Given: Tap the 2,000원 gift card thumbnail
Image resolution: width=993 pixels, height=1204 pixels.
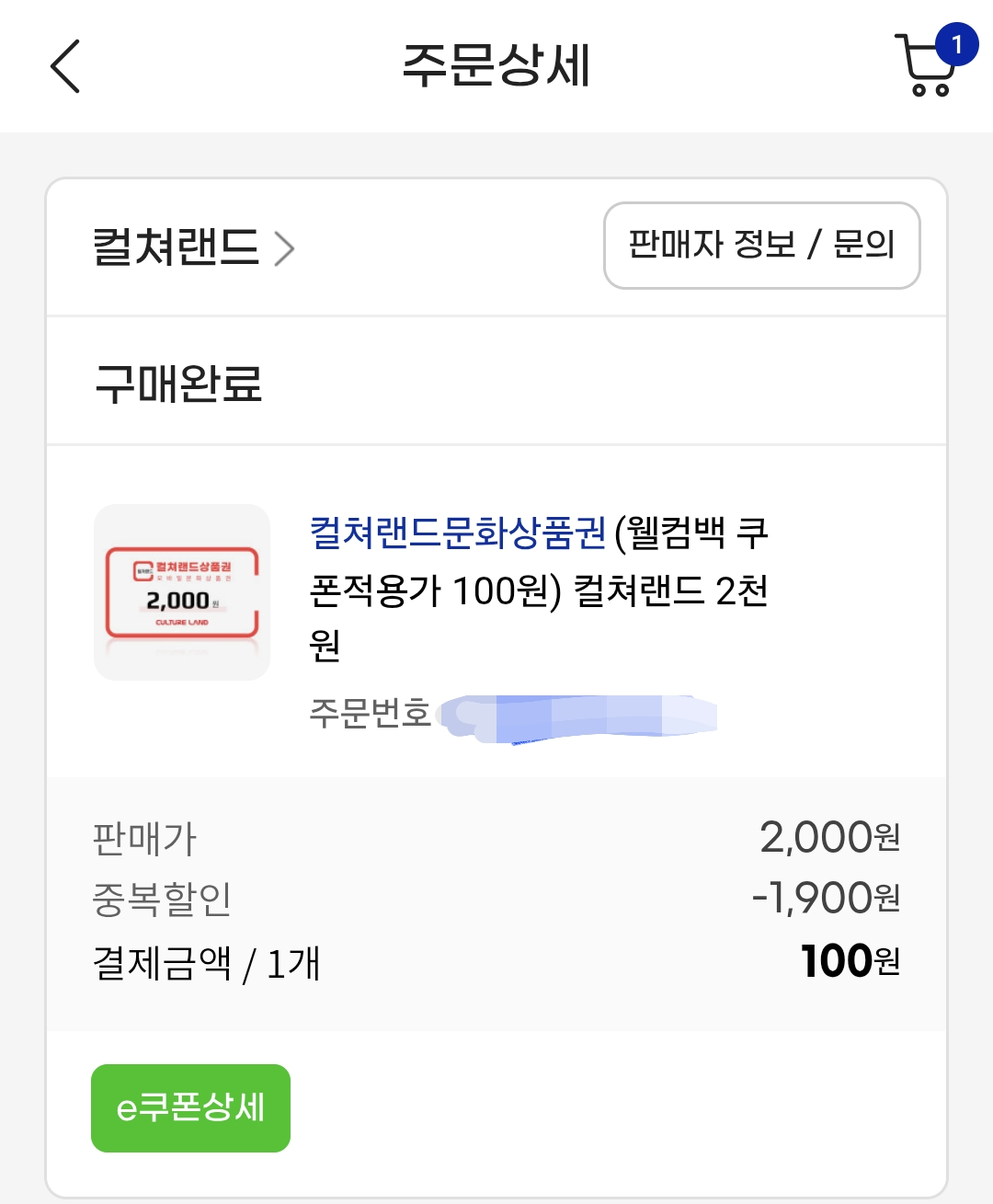Looking at the screenshot, I should [x=182, y=592].
